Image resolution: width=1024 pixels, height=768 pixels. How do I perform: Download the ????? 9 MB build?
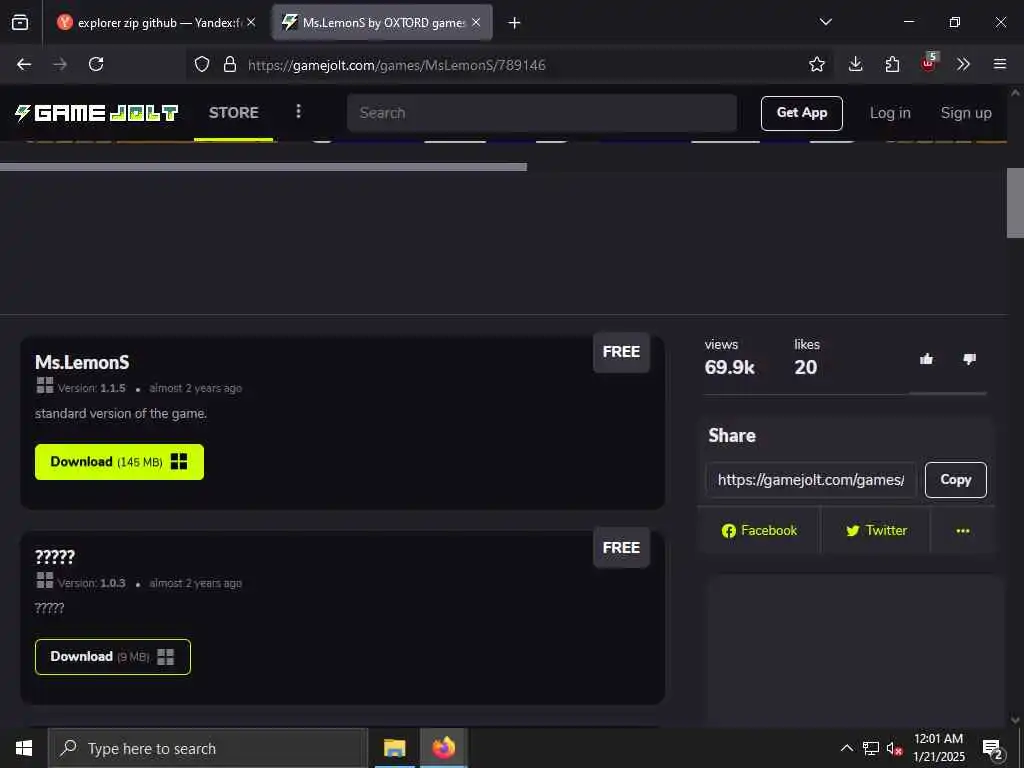pos(113,656)
